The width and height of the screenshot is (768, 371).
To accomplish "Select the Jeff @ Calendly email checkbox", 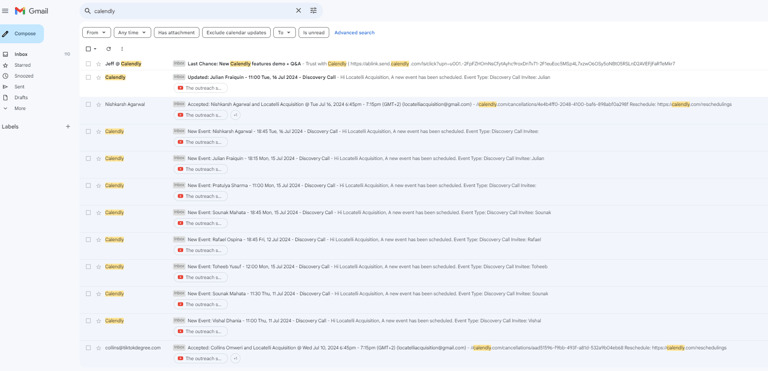I will [88, 64].
